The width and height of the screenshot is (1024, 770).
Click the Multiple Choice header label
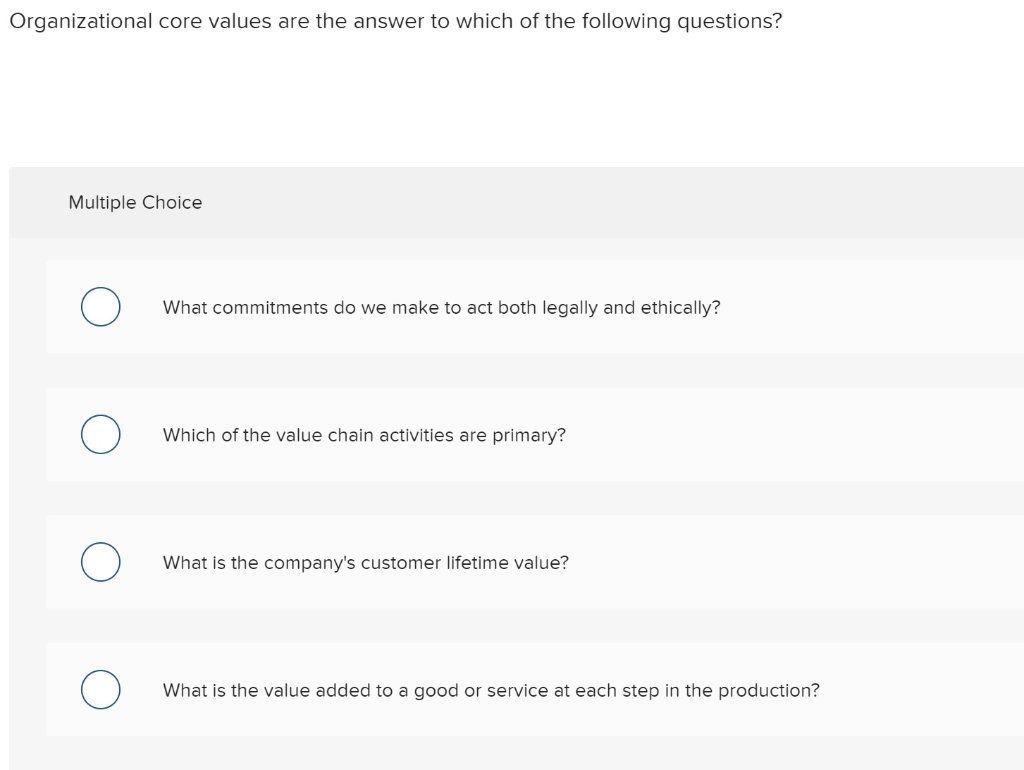[x=135, y=202]
